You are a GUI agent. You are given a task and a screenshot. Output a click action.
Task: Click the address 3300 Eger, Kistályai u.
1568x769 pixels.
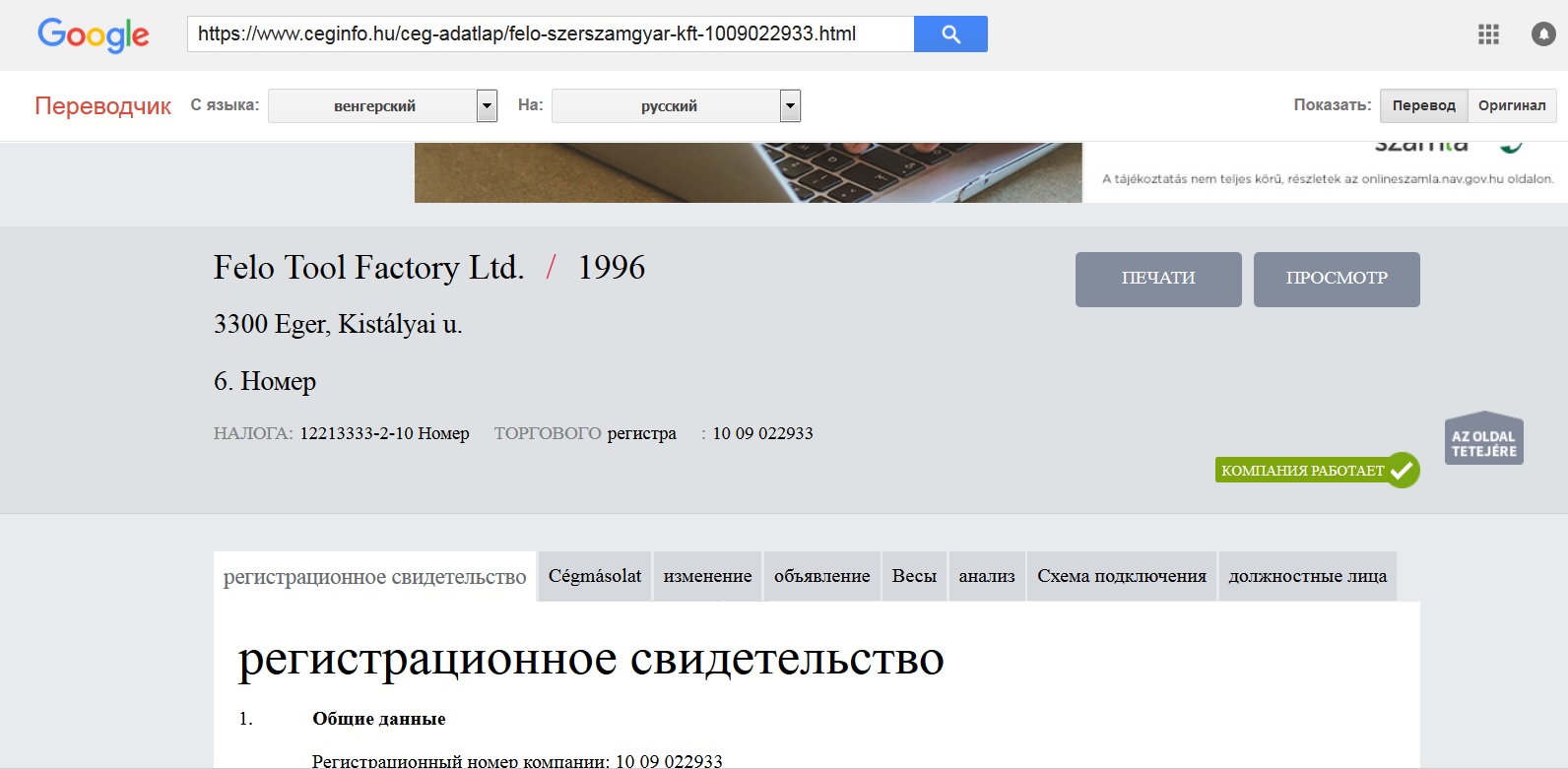pyautogui.click(x=338, y=324)
